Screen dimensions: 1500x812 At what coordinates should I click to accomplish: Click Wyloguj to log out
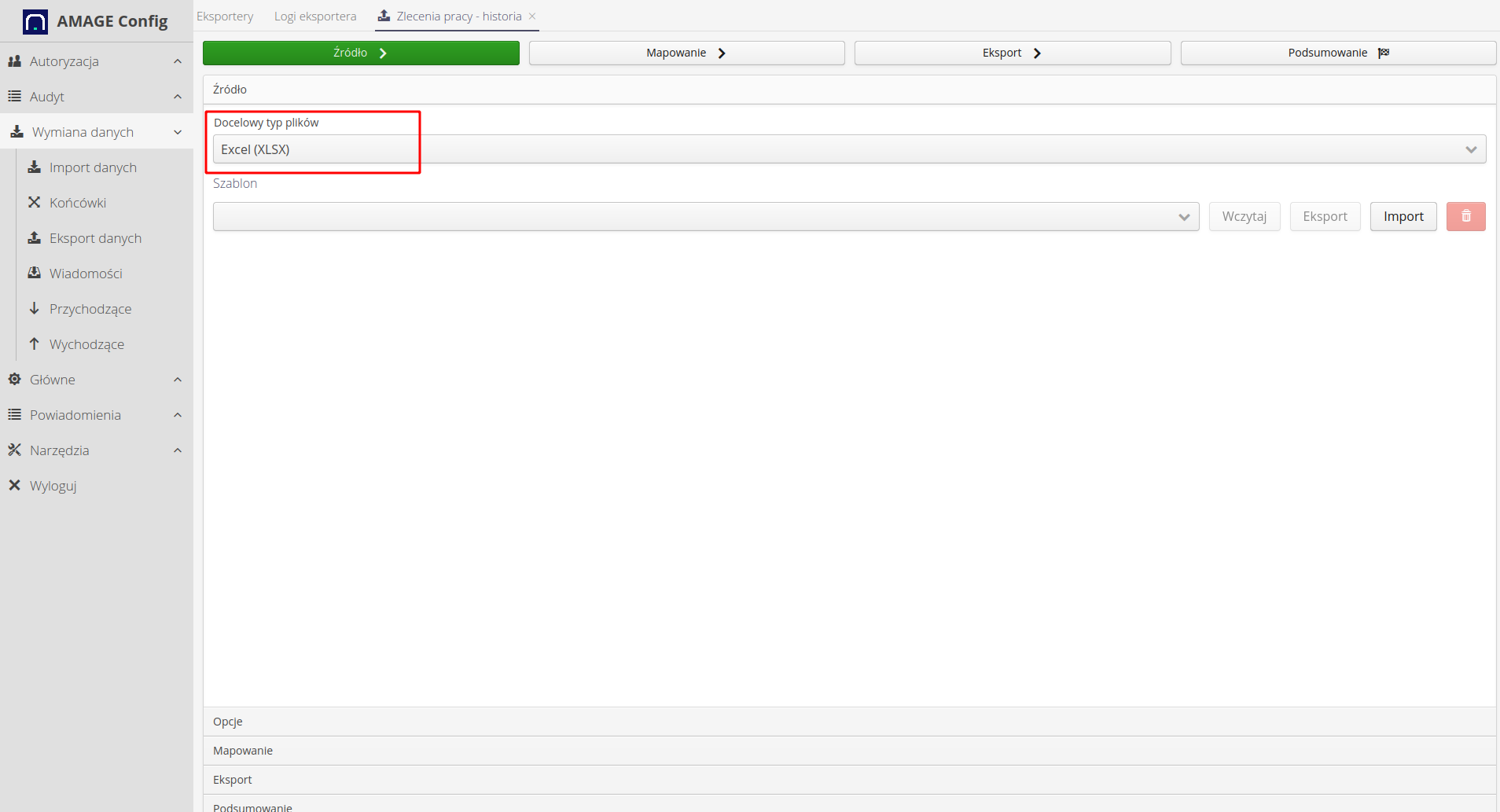pos(53,486)
